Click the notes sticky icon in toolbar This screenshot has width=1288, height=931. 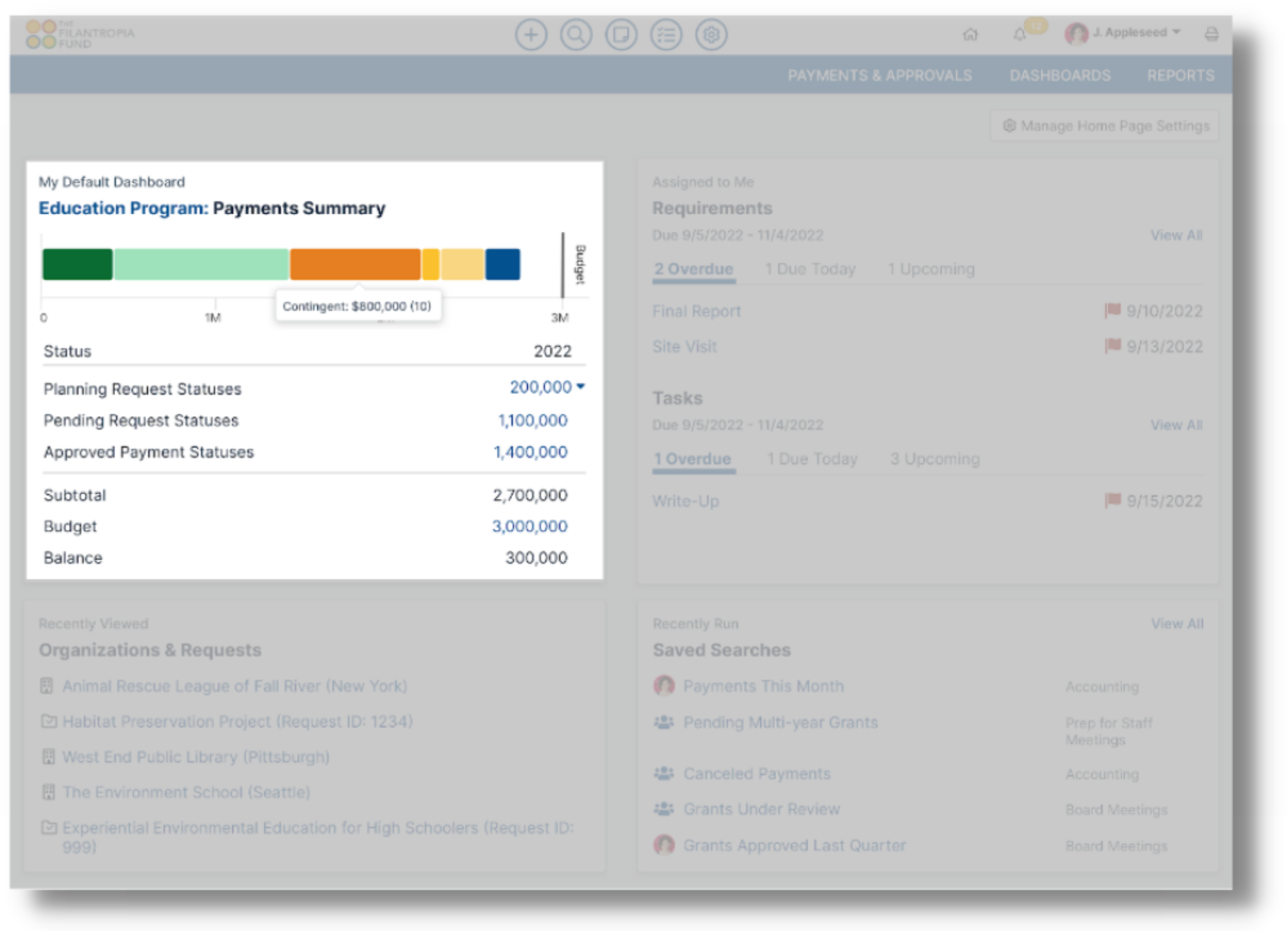pyautogui.click(x=621, y=34)
